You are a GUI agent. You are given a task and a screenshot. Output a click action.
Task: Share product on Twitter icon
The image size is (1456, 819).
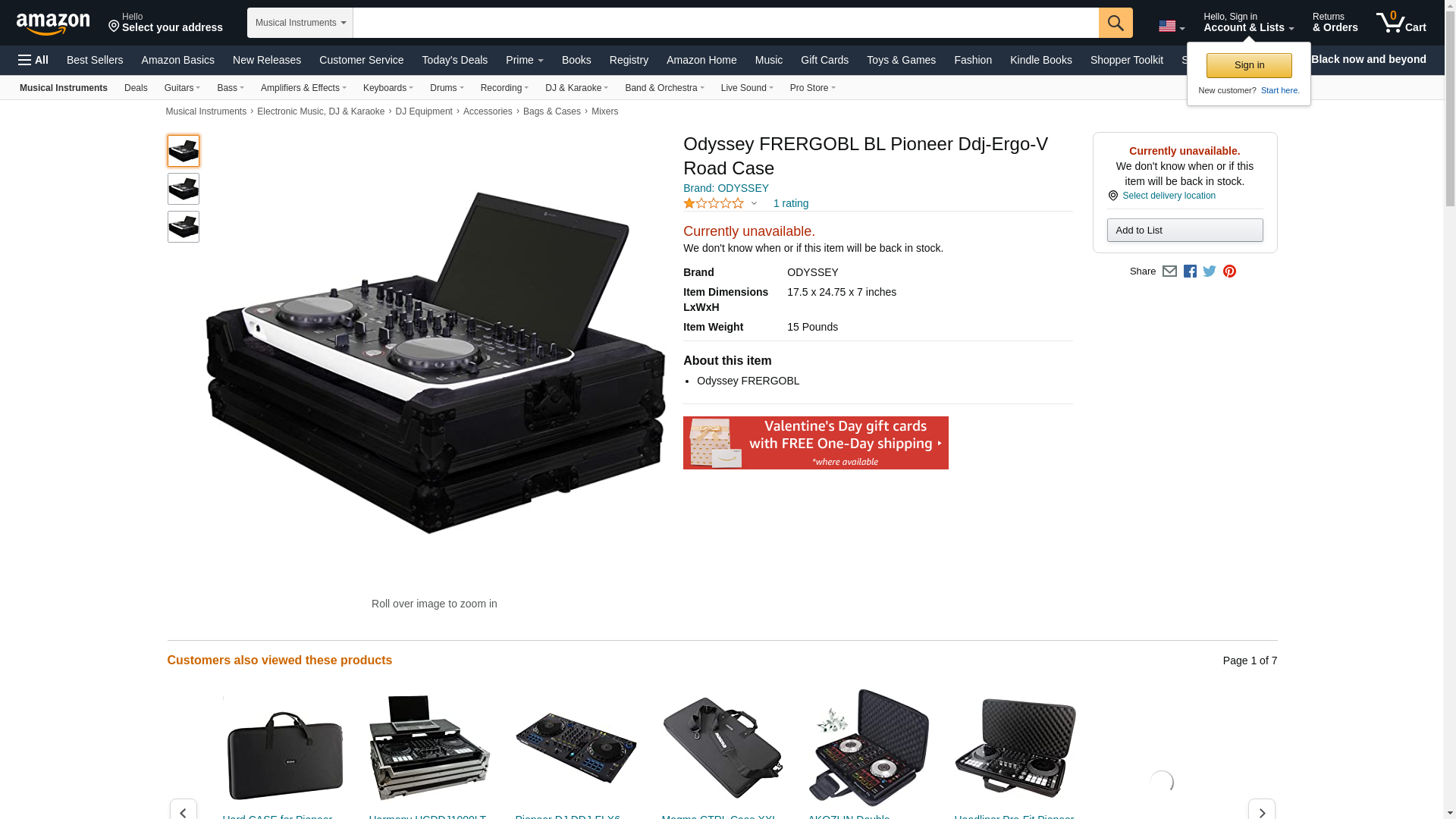1210,271
